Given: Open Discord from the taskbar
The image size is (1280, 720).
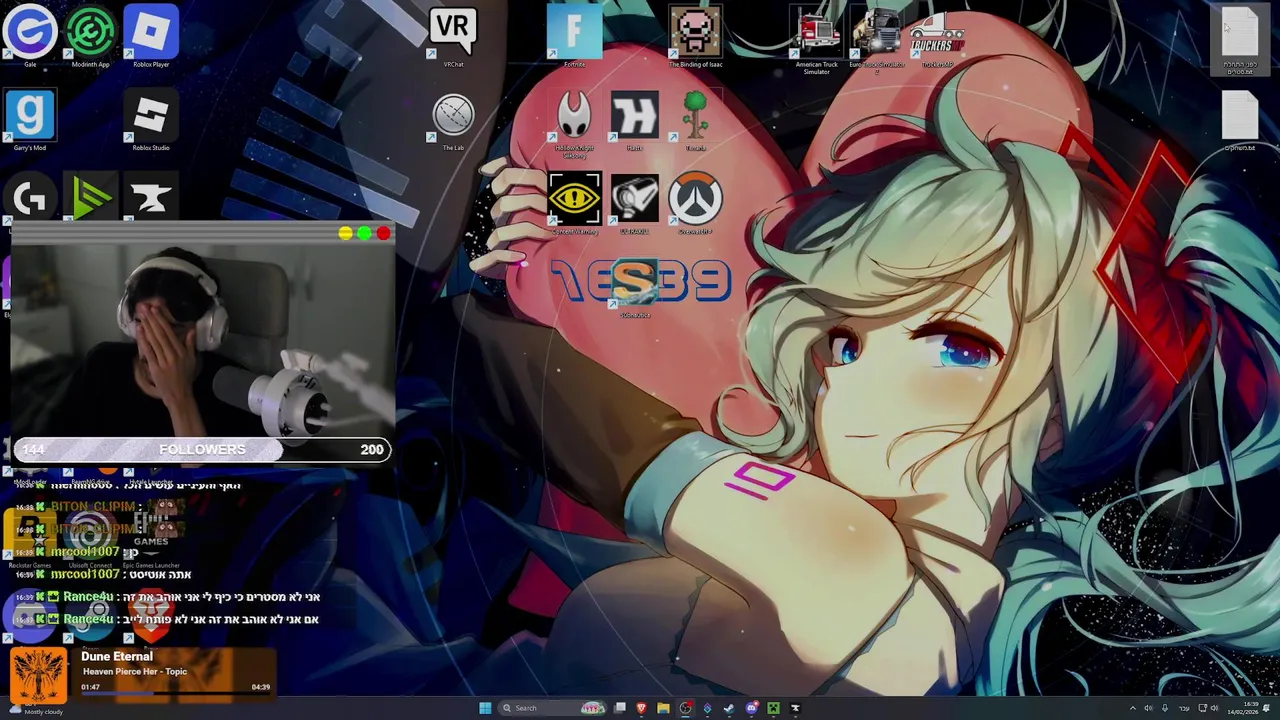Looking at the screenshot, I should click(x=751, y=708).
